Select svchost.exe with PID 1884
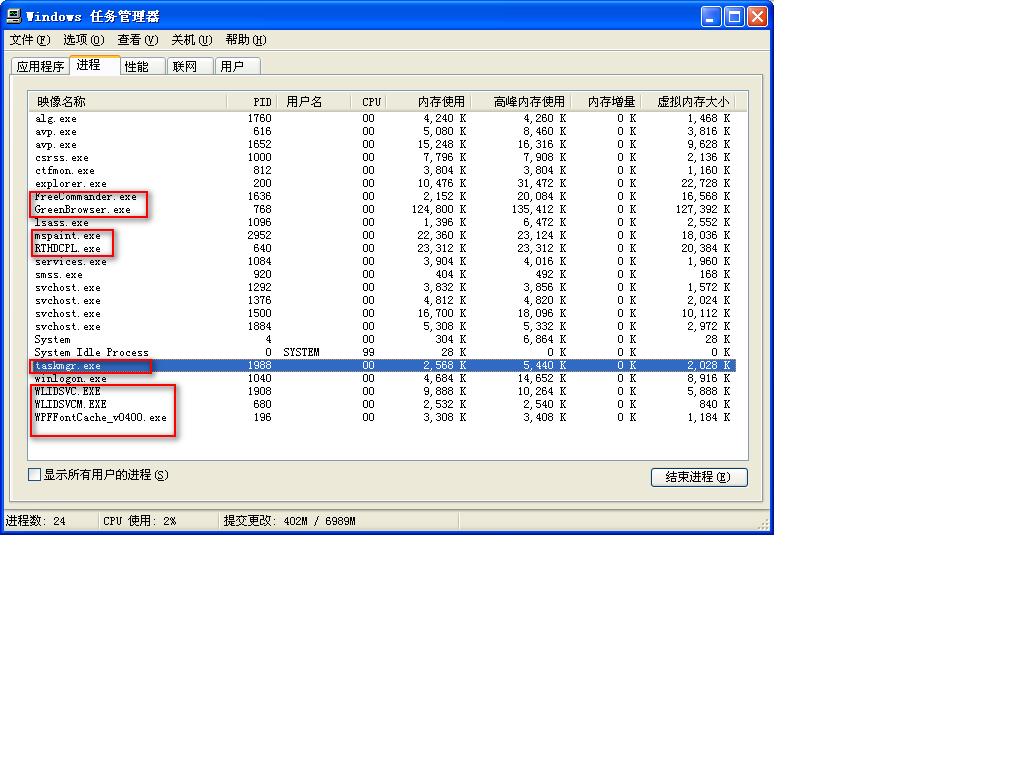 pos(383,327)
